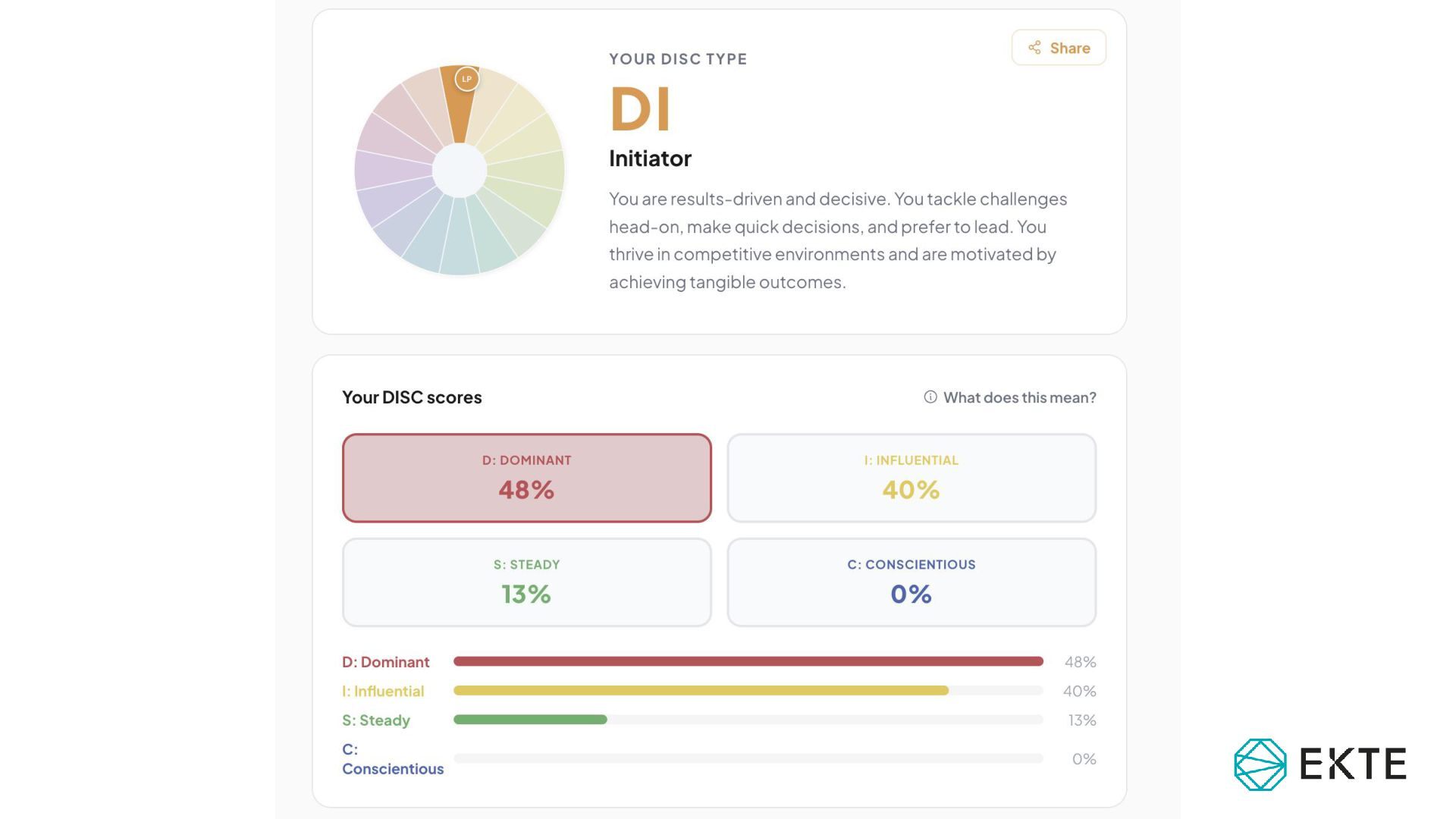Click the Your DISC scores heading
Viewport: 1456px width, 819px height.
pos(412,397)
